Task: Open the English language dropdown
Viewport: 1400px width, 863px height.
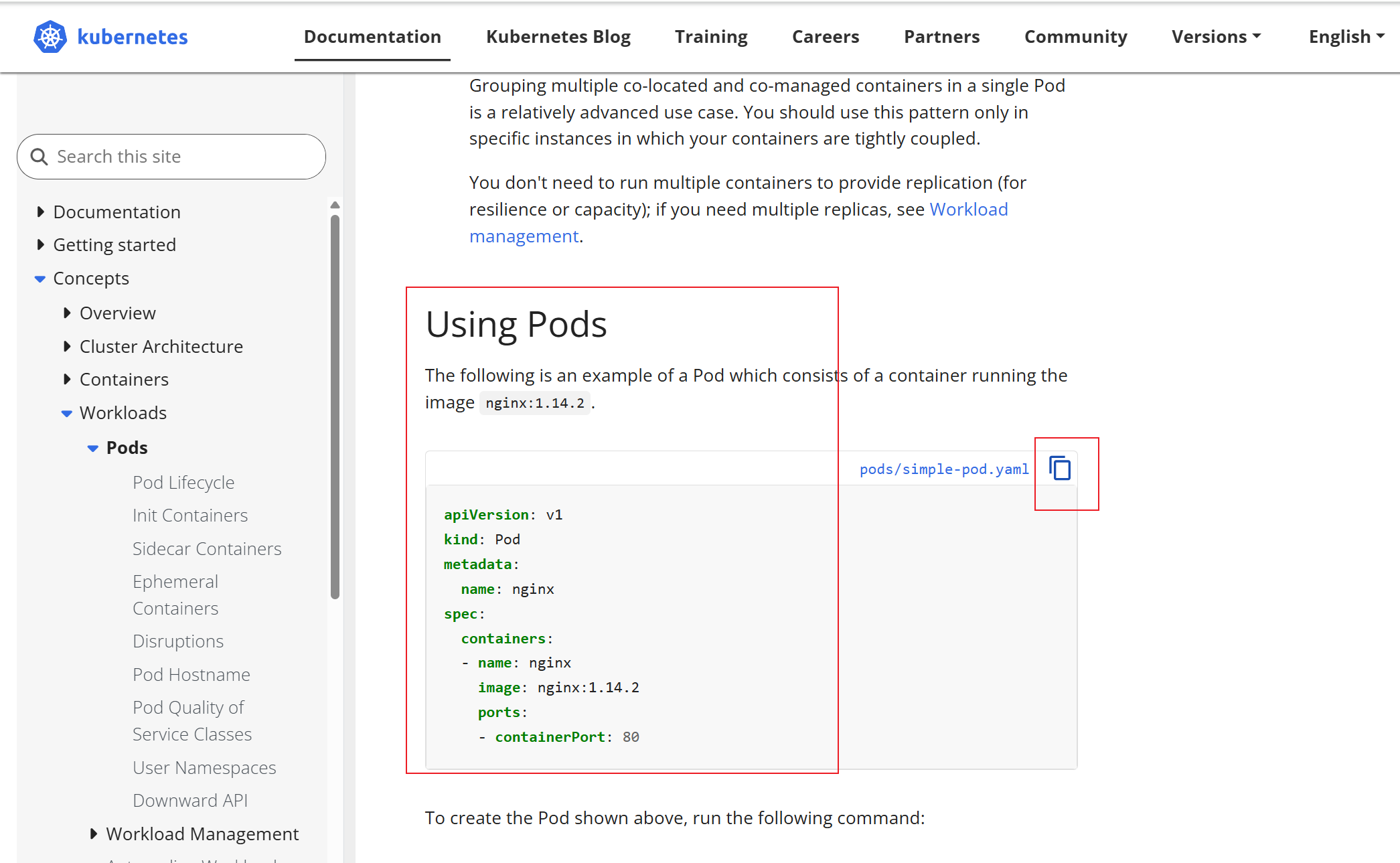Action: [1346, 37]
